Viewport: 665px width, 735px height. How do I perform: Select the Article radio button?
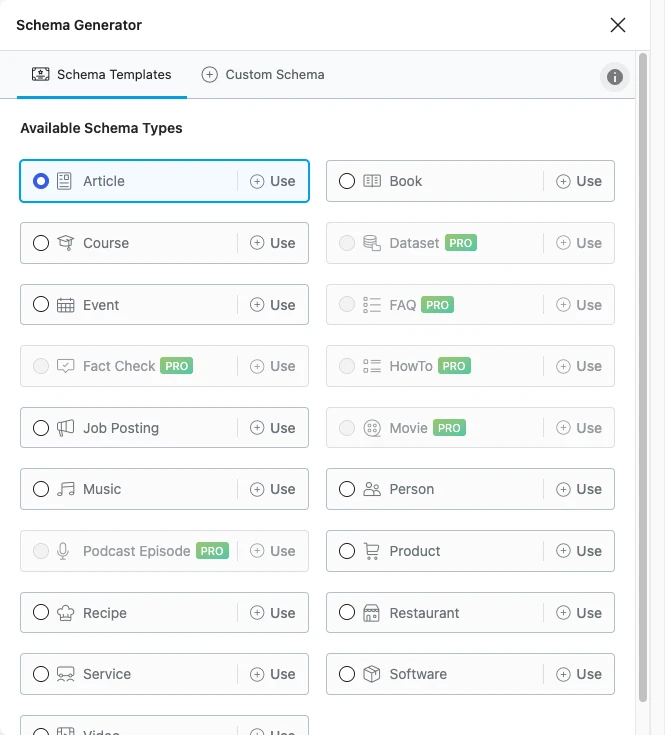click(41, 181)
